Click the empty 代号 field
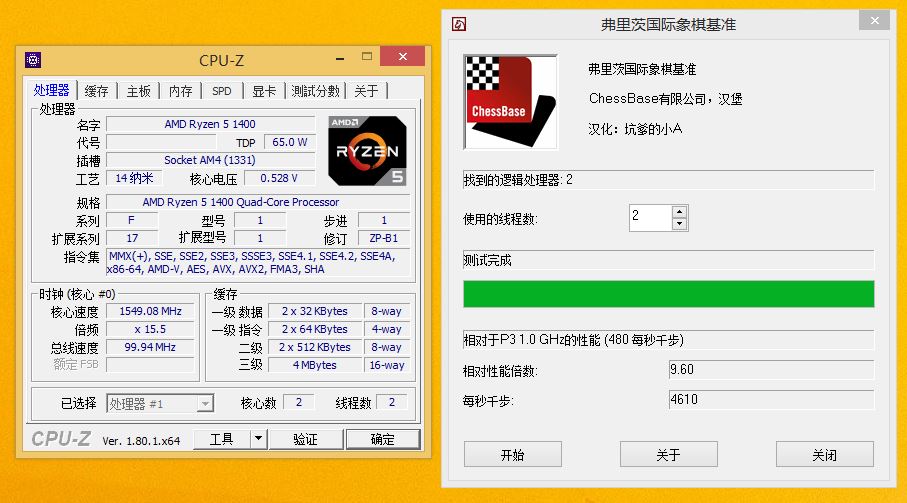 click(x=161, y=142)
